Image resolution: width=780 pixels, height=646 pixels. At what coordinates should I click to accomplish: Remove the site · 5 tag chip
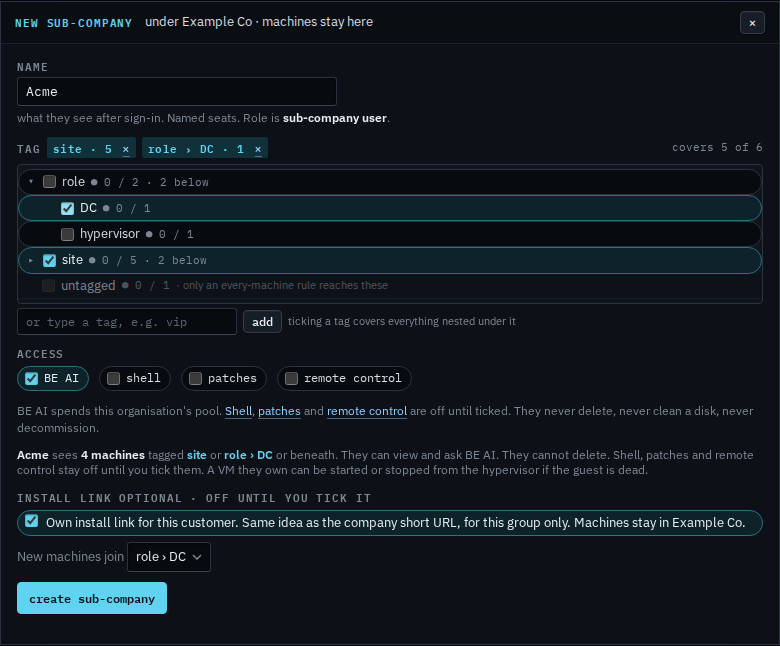pyautogui.click(x=126, y=149)
